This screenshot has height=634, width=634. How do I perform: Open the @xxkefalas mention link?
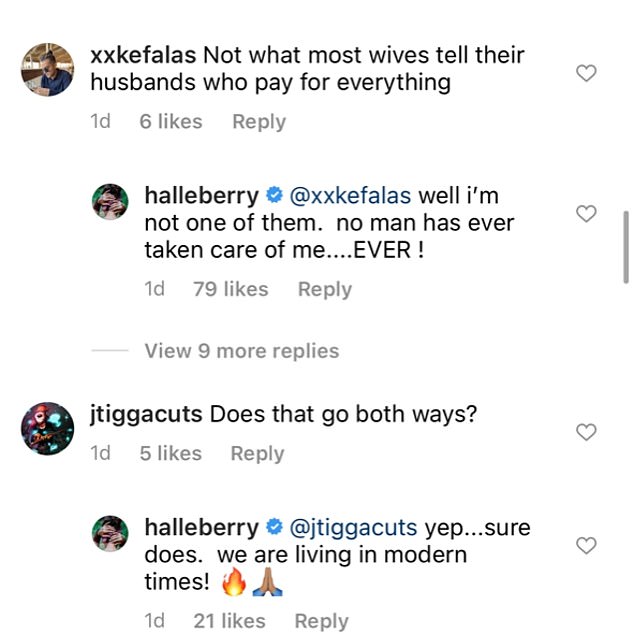pos(350,194)
